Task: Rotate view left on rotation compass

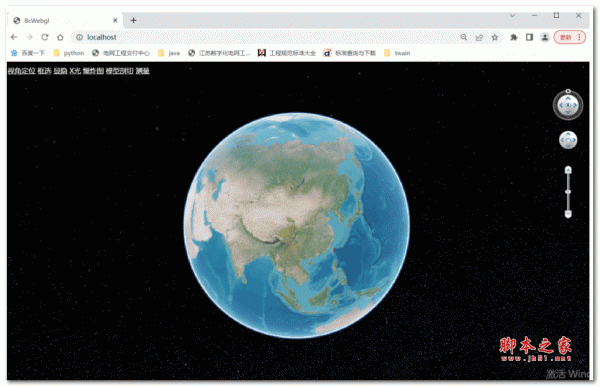Action: (561, 105)
